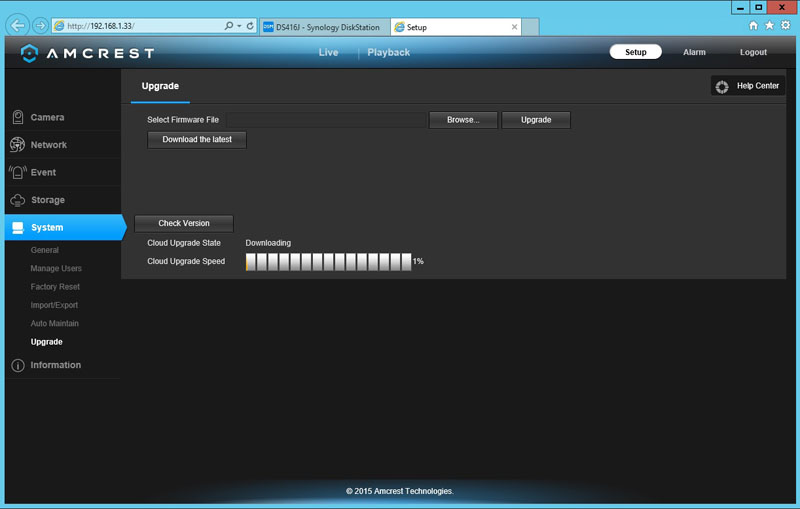Maximize the browser window
800x509 pixels.
tap(758, 7)
